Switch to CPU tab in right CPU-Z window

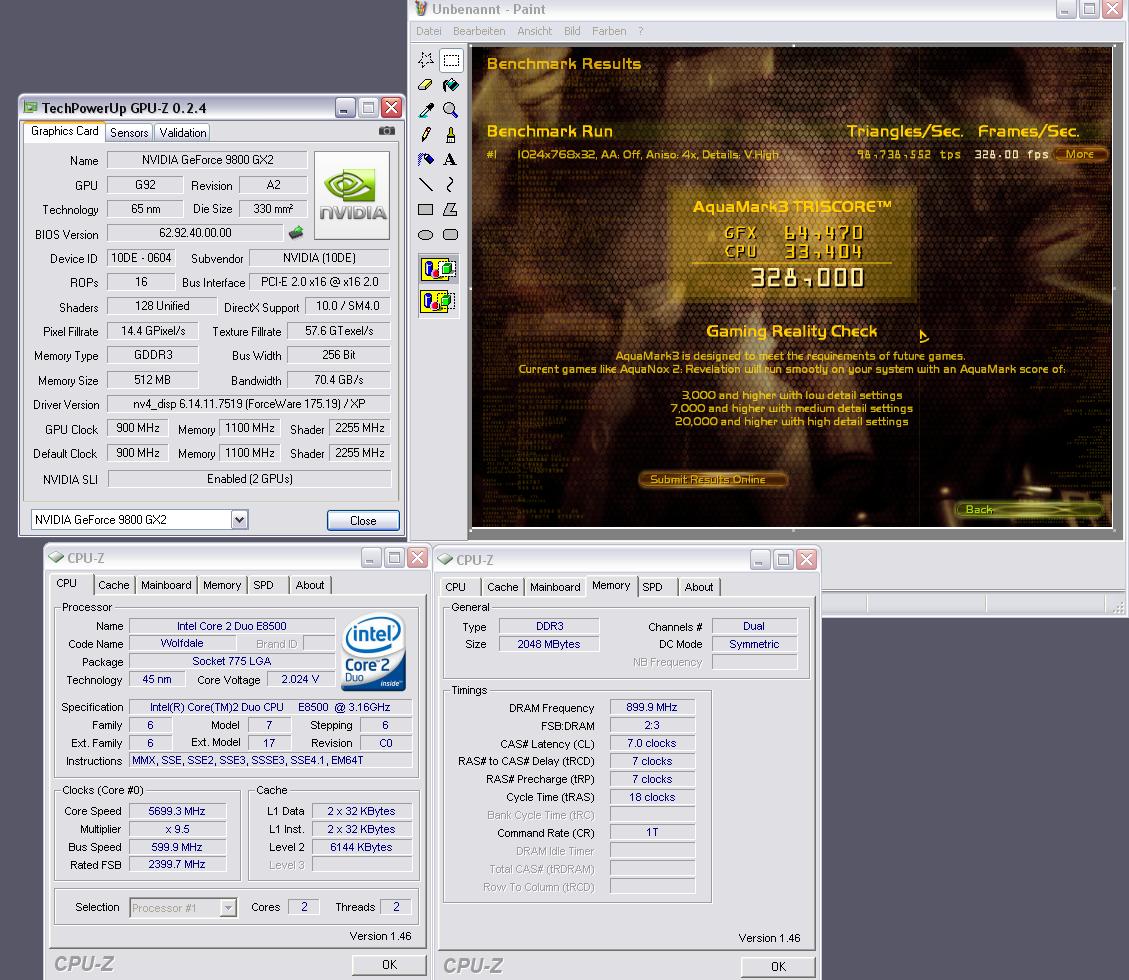tap(455, 587)
